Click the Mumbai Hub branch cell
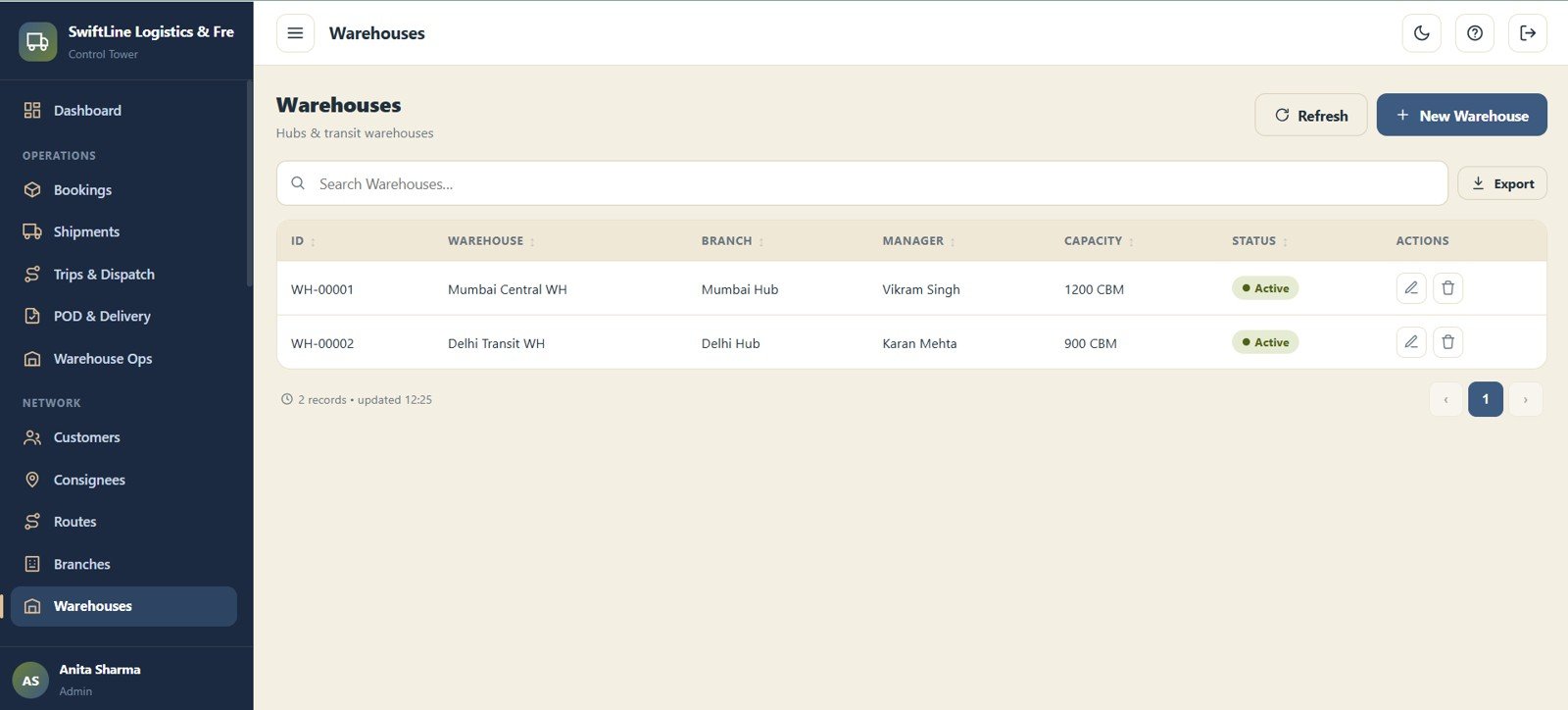The height and width of the screenshot is (710, 1568). click(x=740, y=289)
